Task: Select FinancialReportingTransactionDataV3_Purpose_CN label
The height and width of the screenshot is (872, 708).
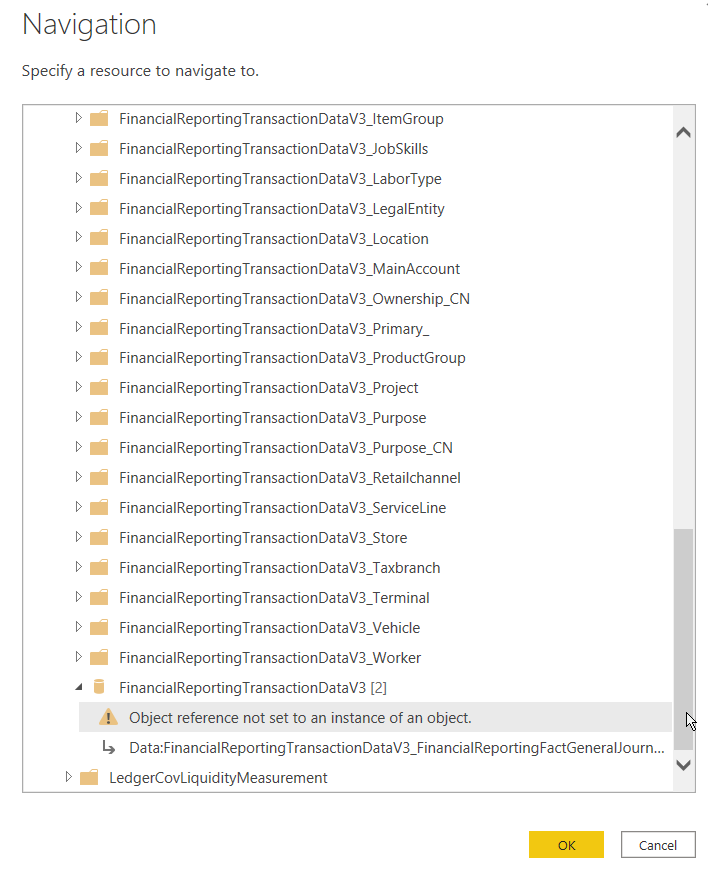Action: (286, 448)
